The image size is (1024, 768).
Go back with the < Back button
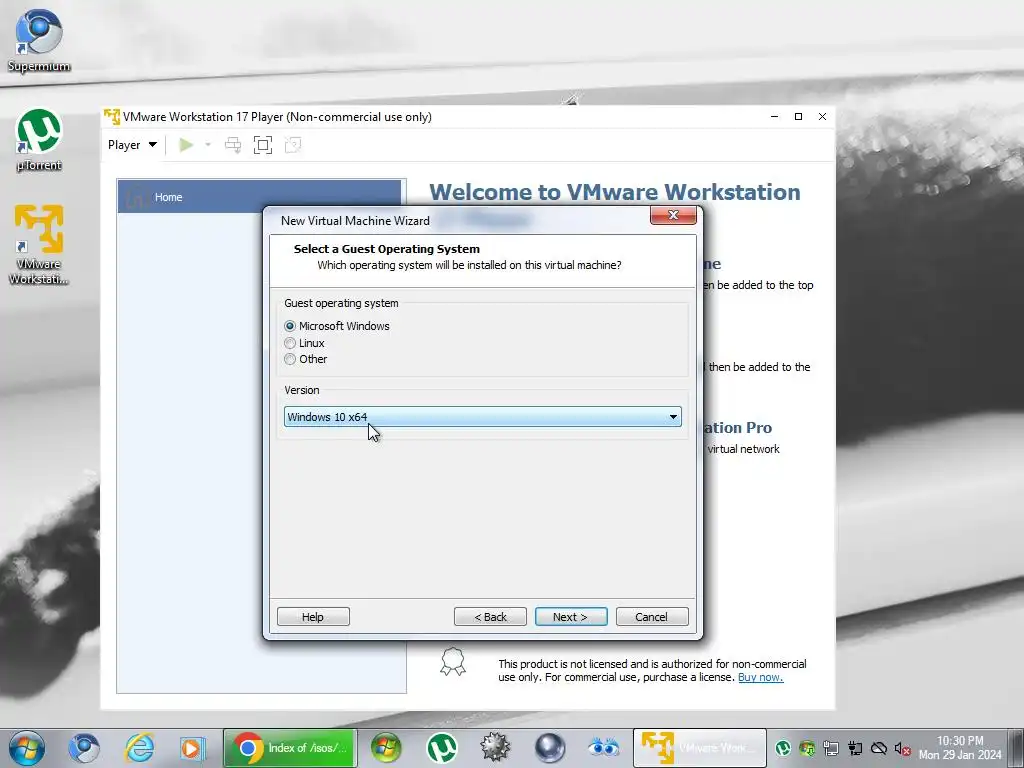pos(490,616)
